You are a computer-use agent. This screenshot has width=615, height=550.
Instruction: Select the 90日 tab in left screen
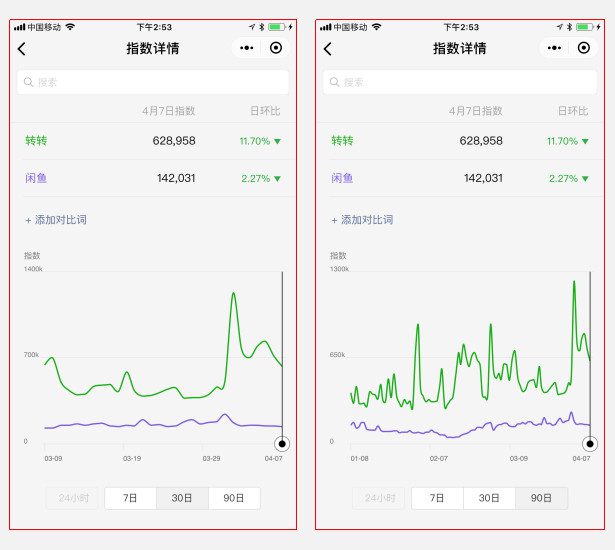[234, 498]
